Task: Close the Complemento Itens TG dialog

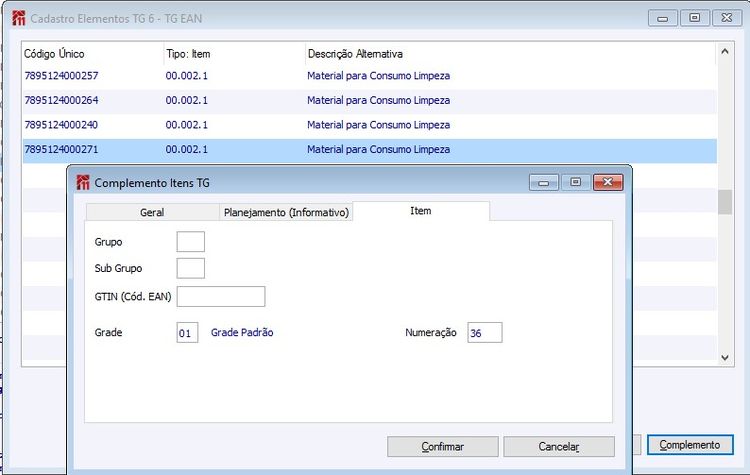Action: coord(608,182)
